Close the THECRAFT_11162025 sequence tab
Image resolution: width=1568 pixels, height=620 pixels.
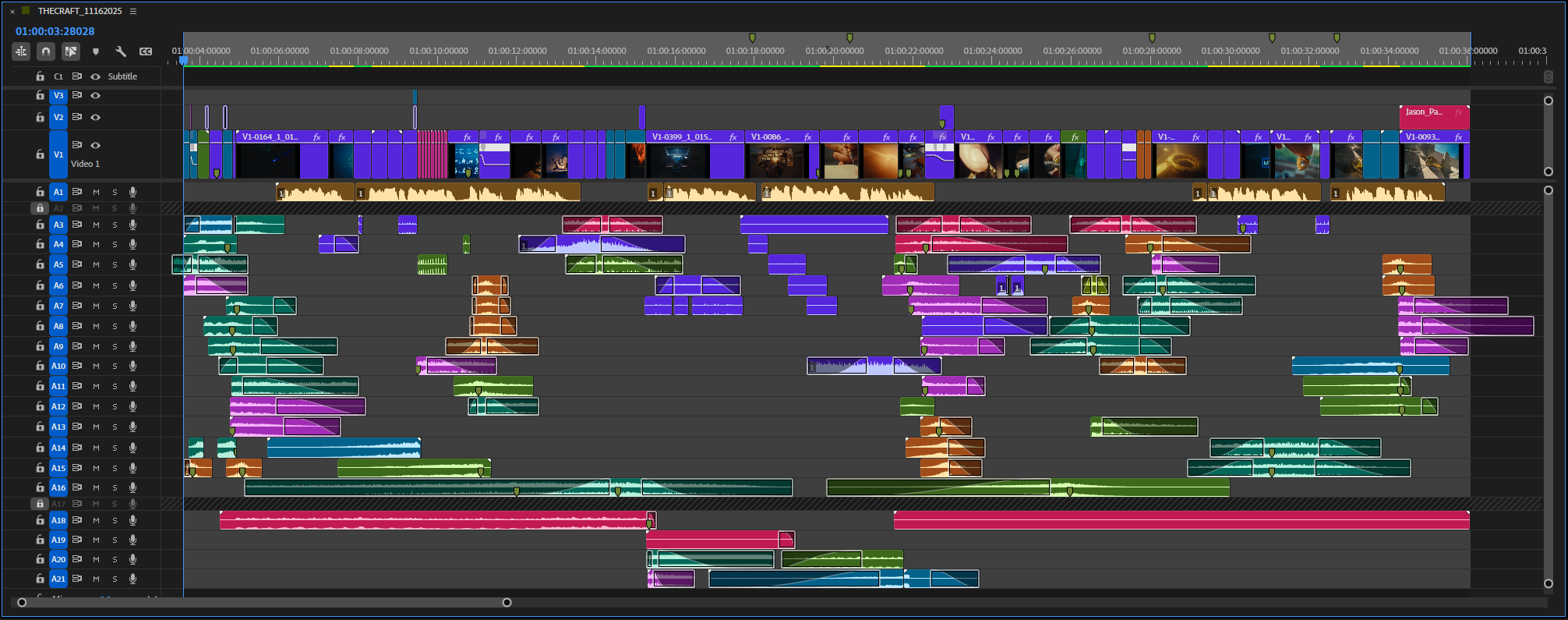tap(12, 11)
